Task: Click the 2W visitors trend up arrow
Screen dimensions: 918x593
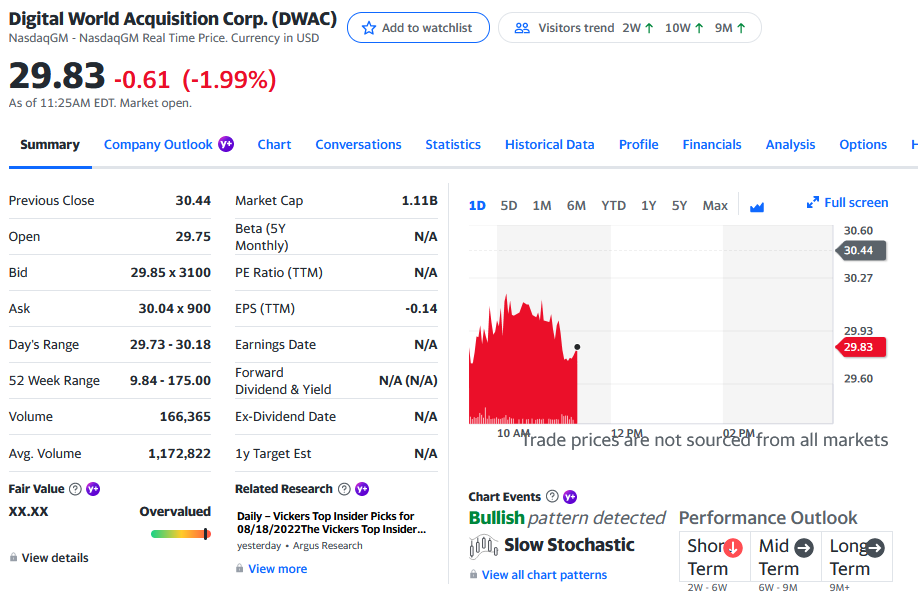Action: click(x=649, y=28)
